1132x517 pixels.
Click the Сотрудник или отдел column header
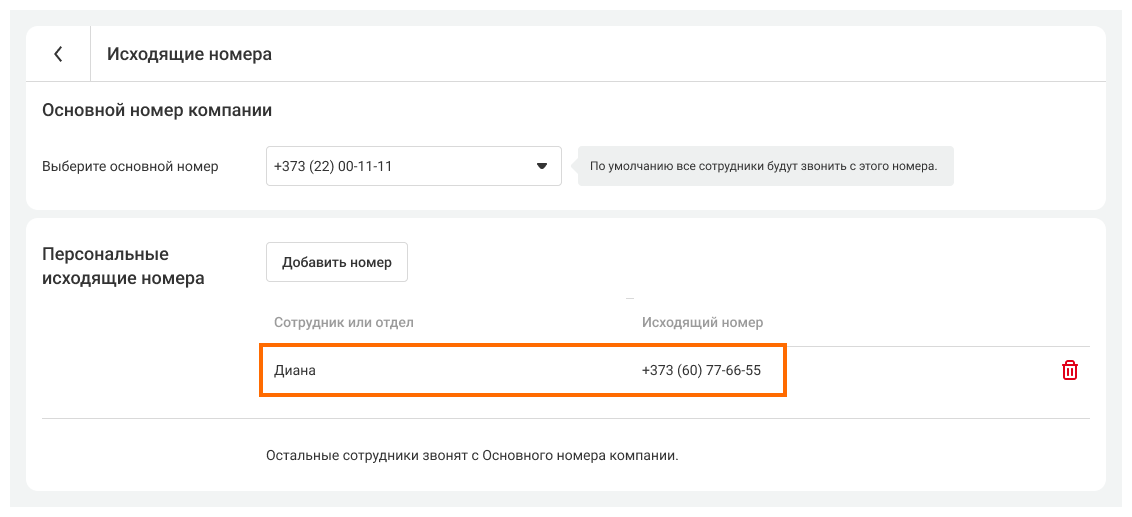tap(344, 322)
